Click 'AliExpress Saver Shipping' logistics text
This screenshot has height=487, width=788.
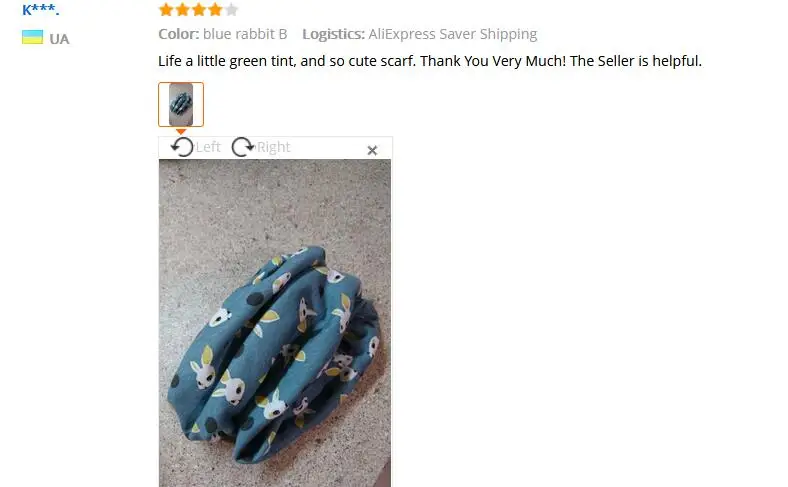coord(452,34)
